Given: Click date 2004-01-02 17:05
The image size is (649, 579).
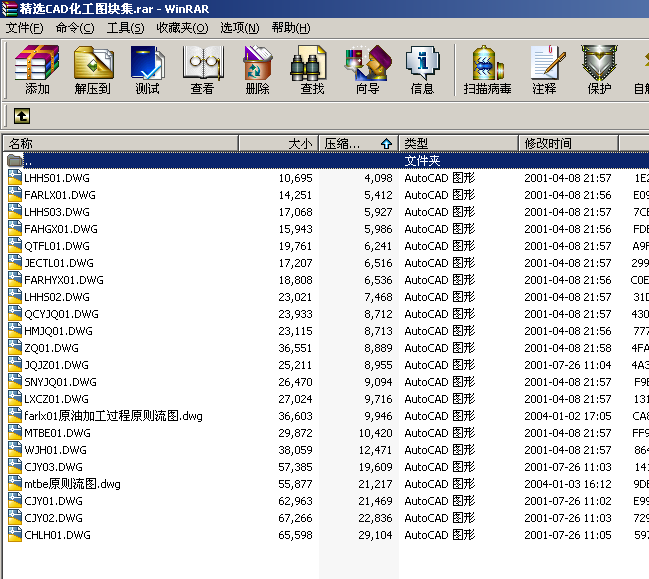Looking at the screenshot, I should click(x=567, y=416).
